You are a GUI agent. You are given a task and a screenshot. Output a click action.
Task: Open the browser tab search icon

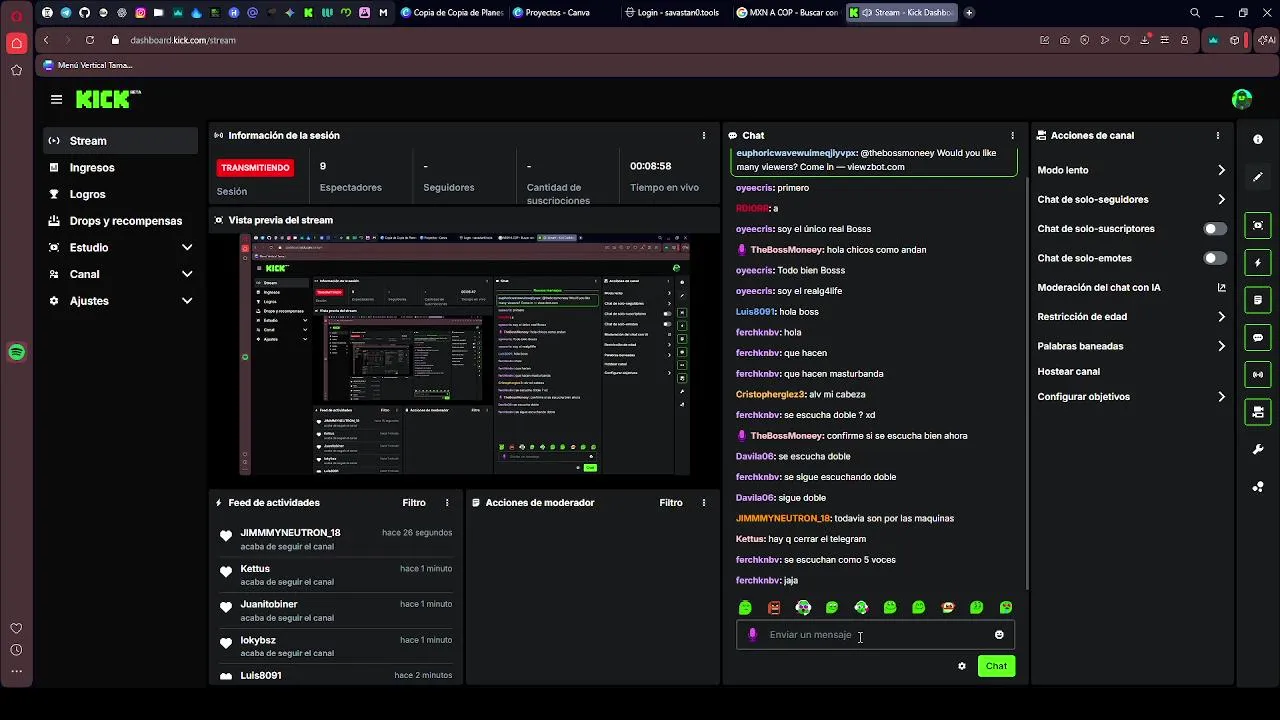pos(1195,13)
